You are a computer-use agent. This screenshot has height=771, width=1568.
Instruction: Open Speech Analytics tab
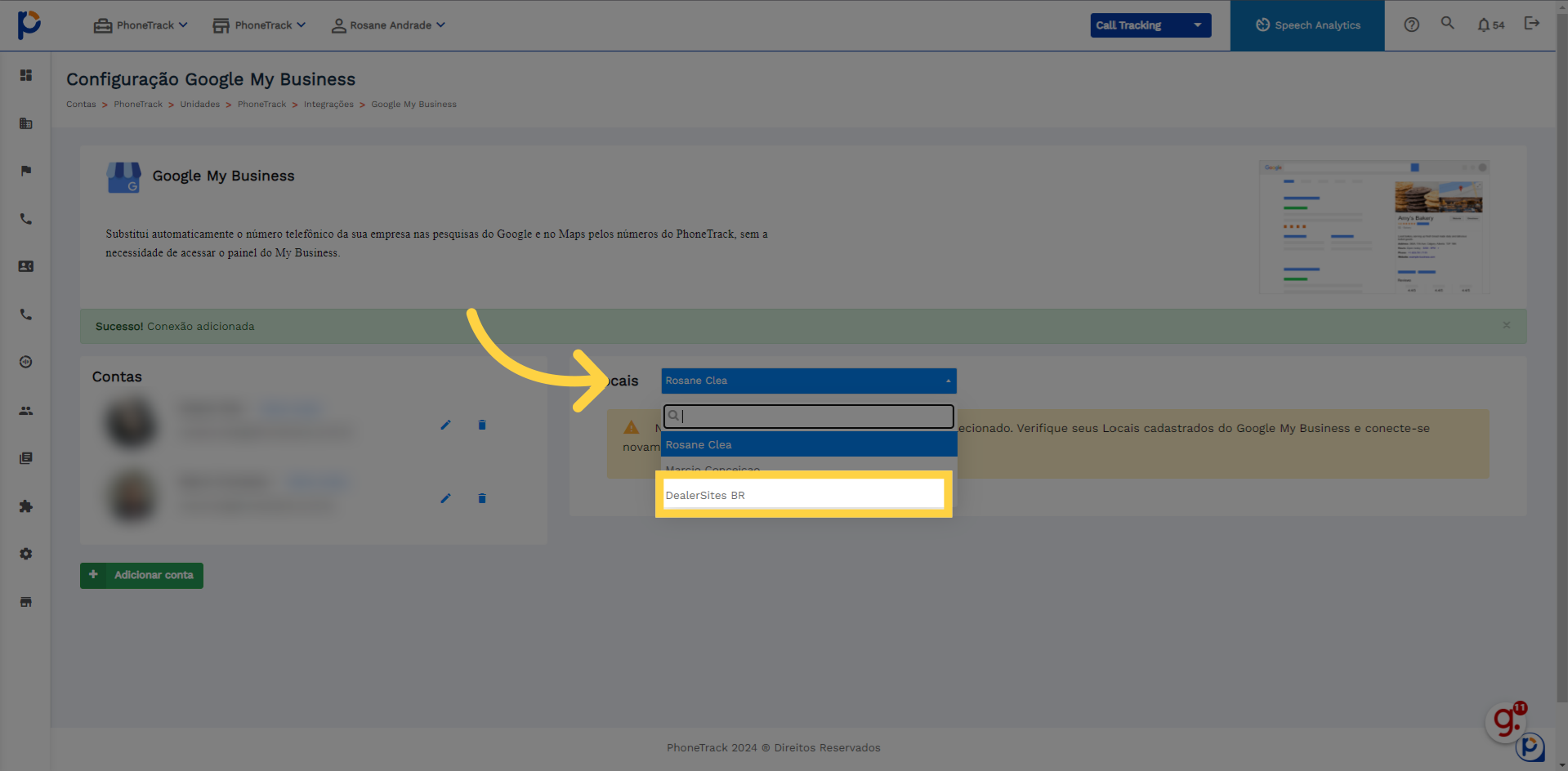click(1307, 25)
